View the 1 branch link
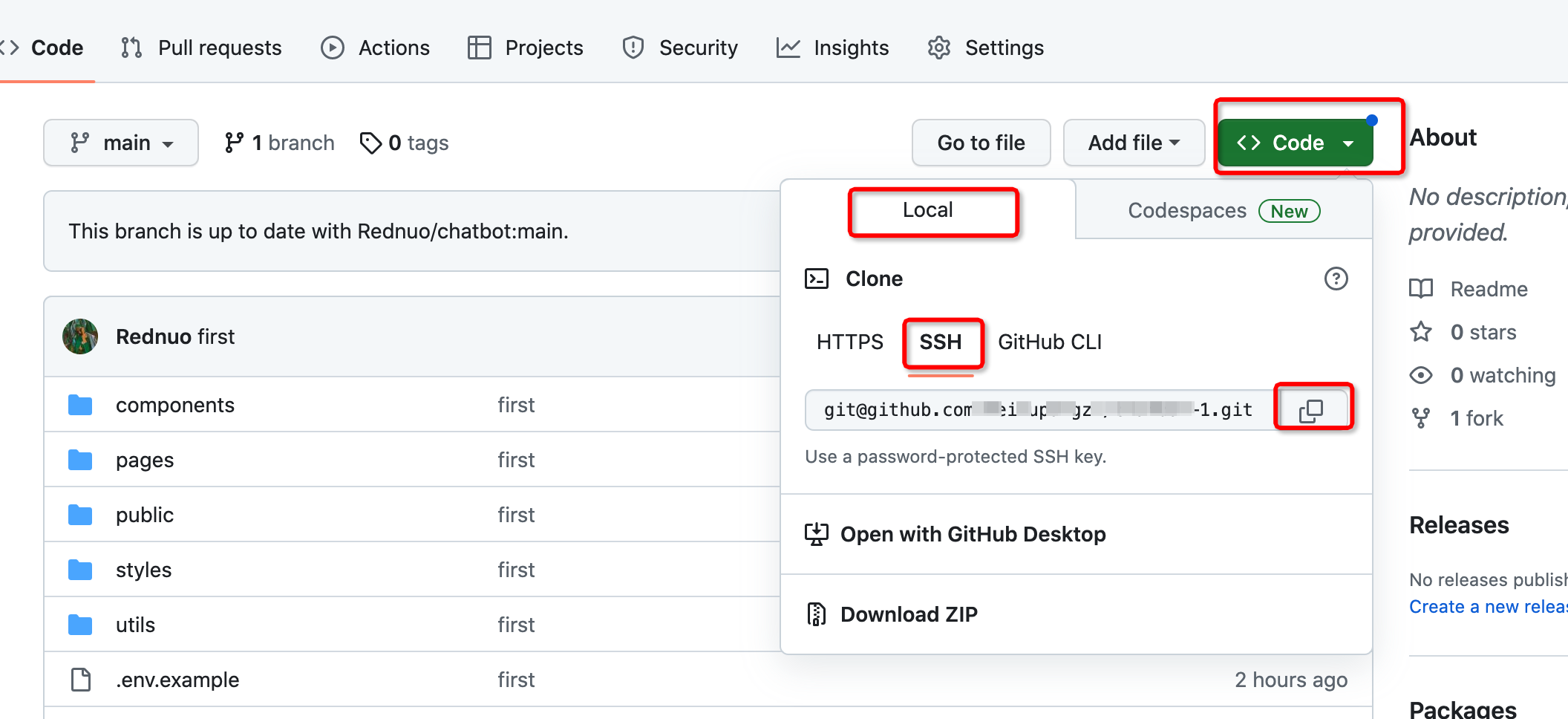 [279, 143]
